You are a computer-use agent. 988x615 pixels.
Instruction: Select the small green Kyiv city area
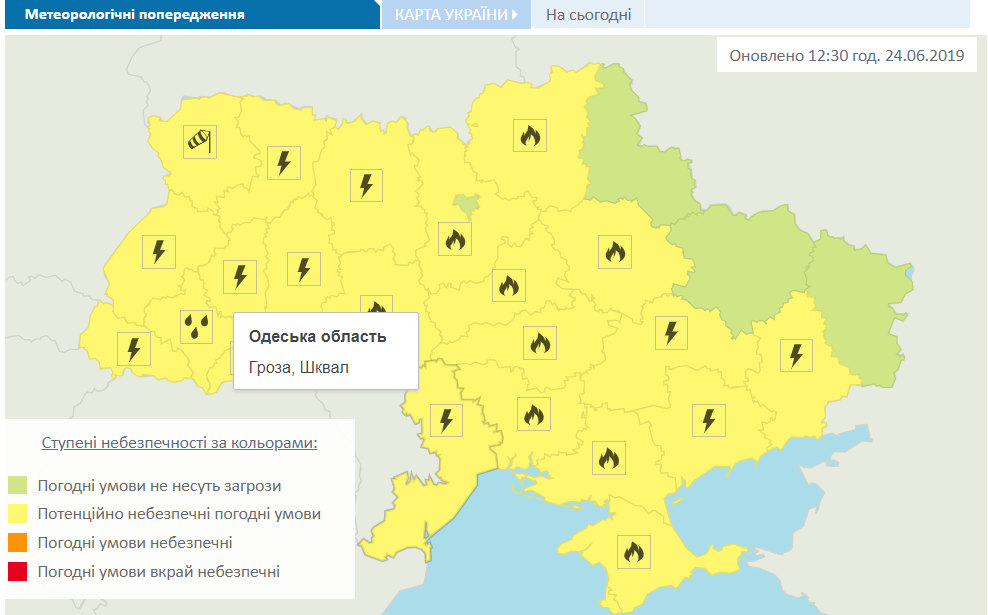coord(467,204)
